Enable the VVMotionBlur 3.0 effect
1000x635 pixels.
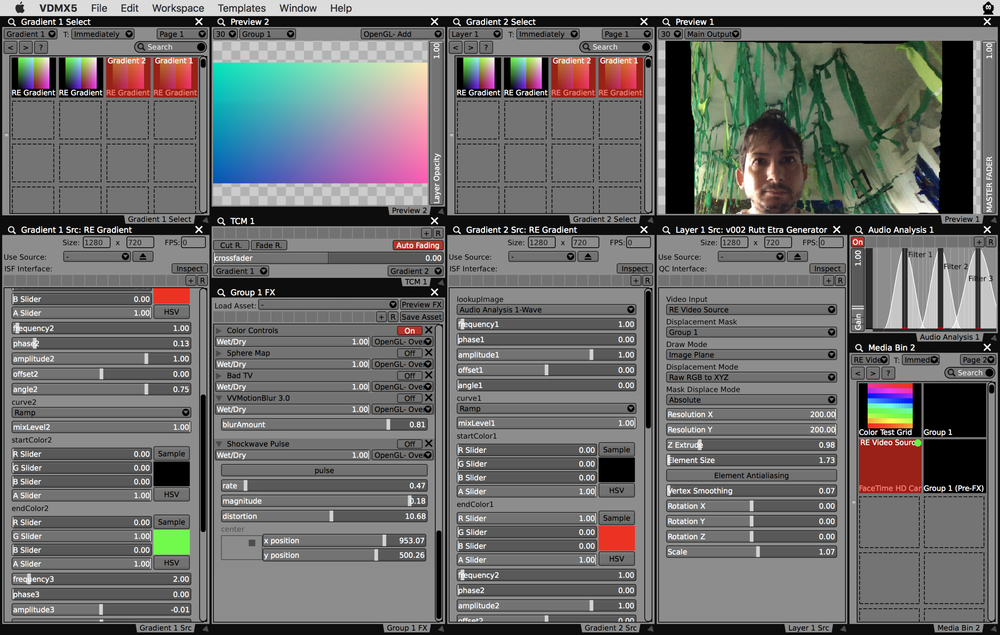click(409, 398)
